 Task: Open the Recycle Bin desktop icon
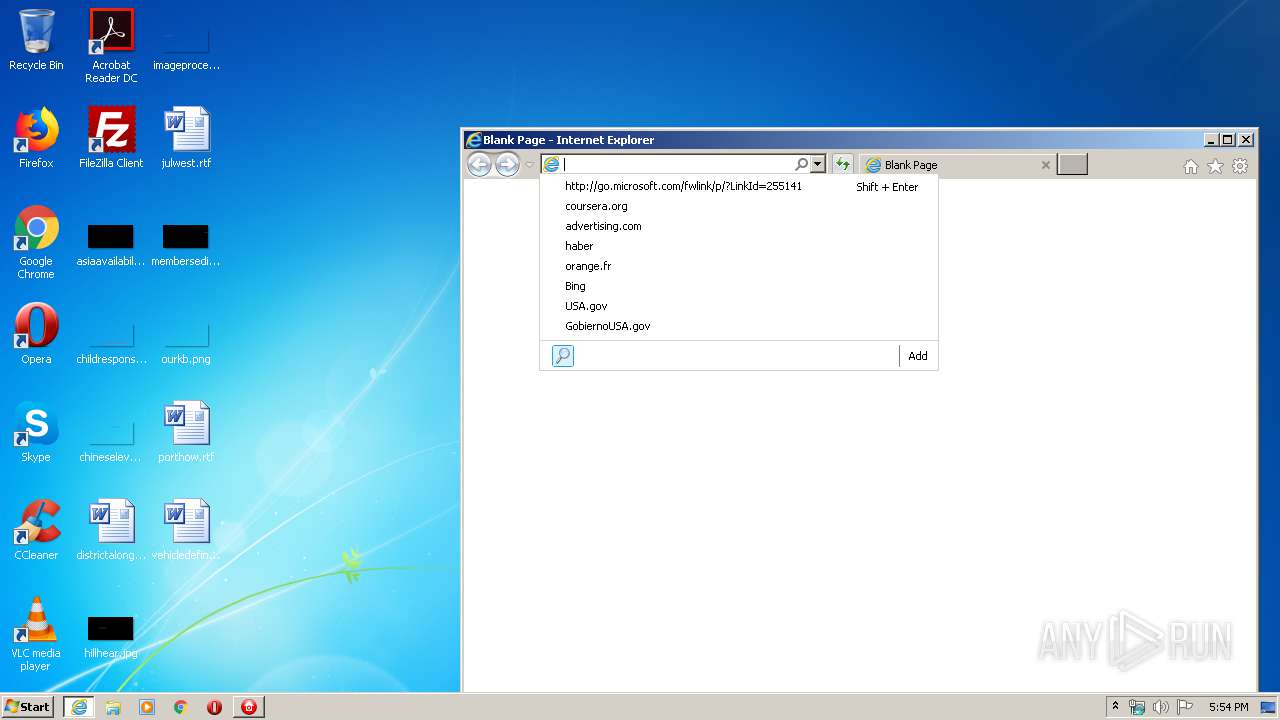coord(36,41)
